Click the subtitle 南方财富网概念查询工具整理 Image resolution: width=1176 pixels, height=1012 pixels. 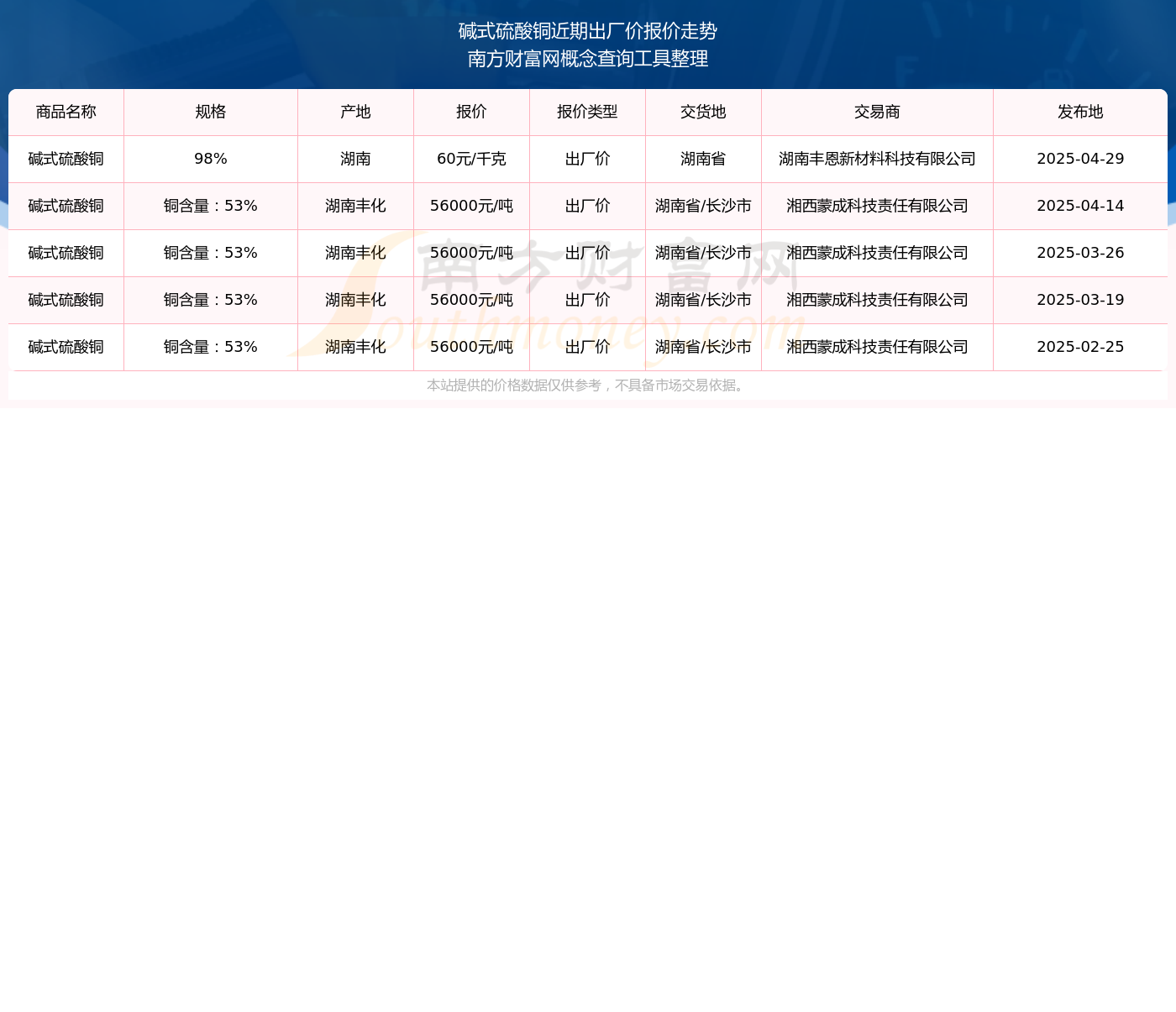(x=588, y=59)
